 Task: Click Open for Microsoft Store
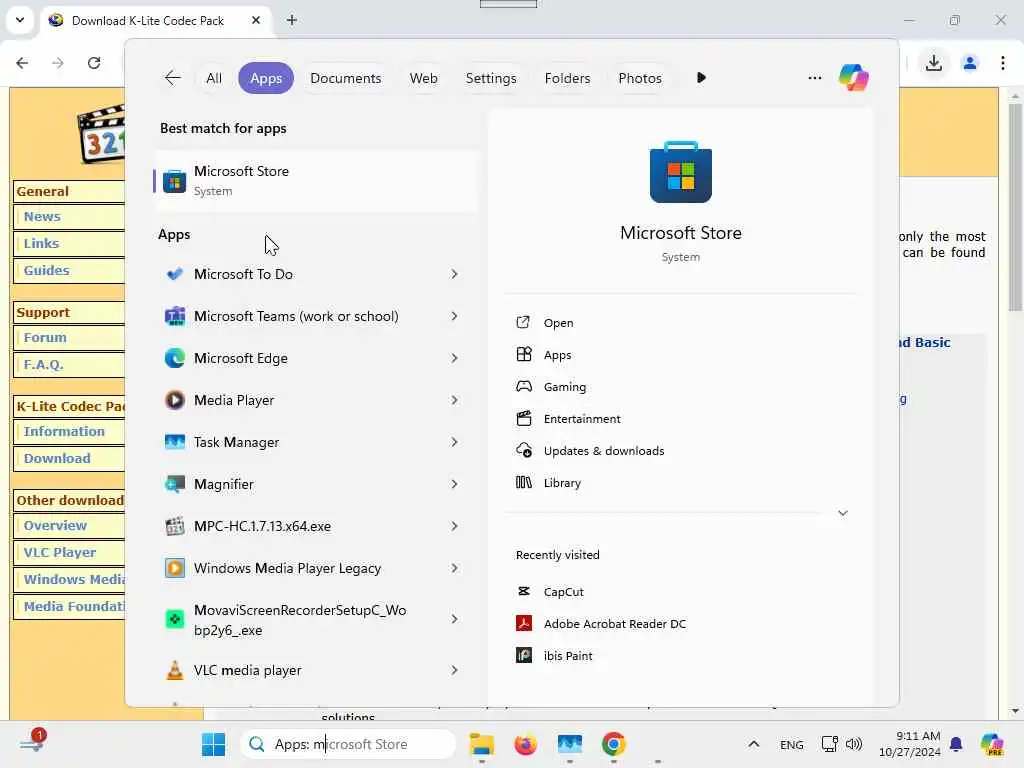coord(545,323)
